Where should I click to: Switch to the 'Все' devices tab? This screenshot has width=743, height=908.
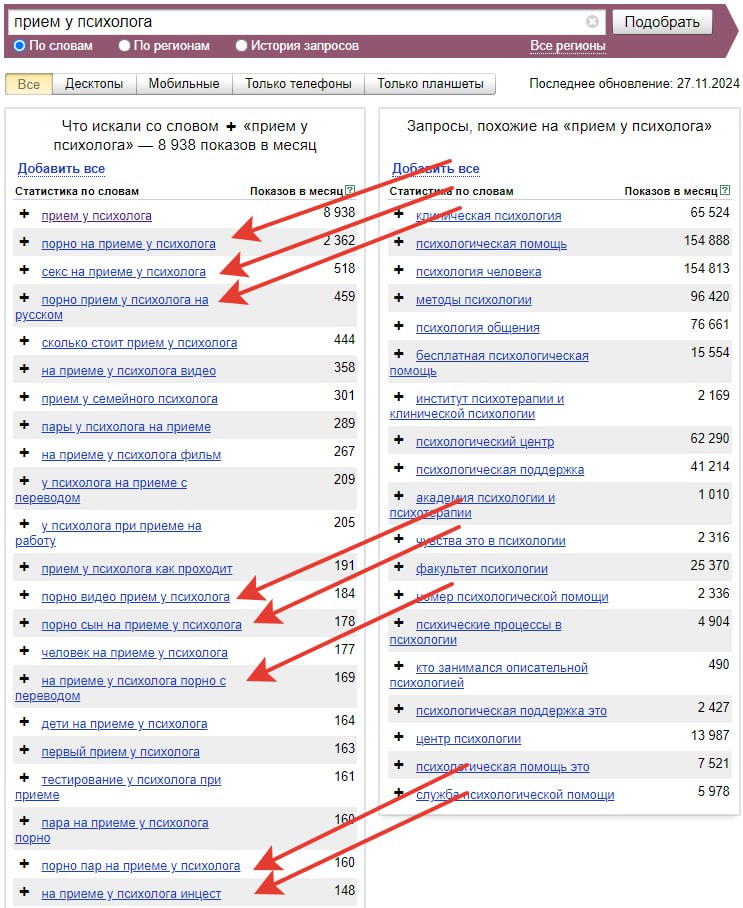pos(29,84)
